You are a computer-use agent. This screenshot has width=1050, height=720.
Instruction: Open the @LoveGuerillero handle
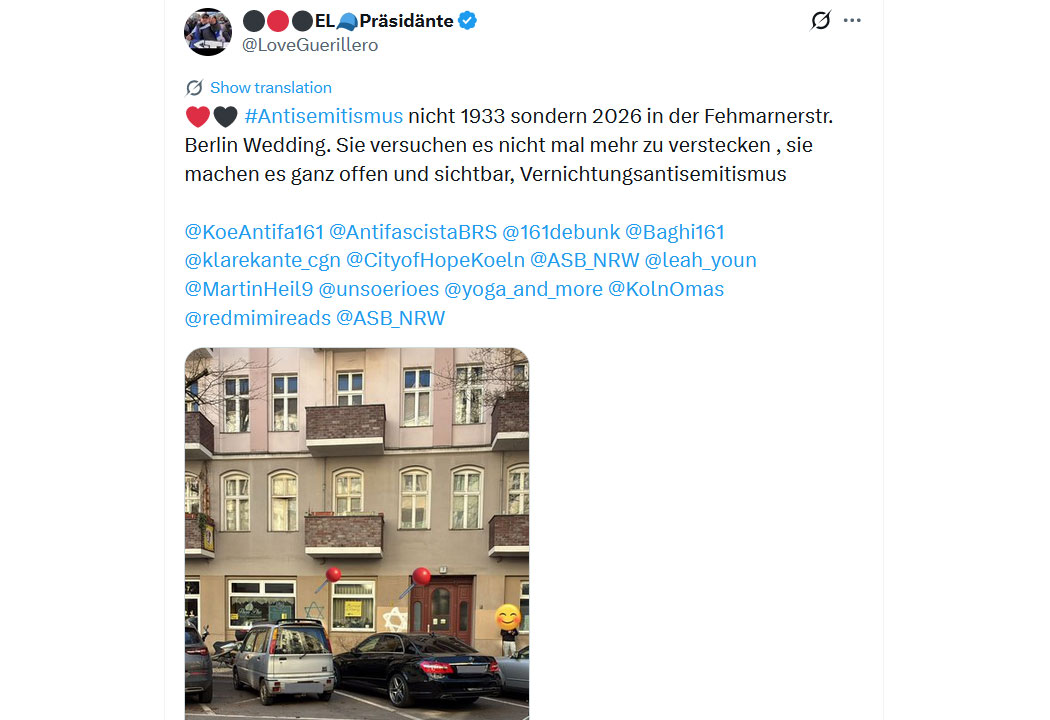pos(310,45)
